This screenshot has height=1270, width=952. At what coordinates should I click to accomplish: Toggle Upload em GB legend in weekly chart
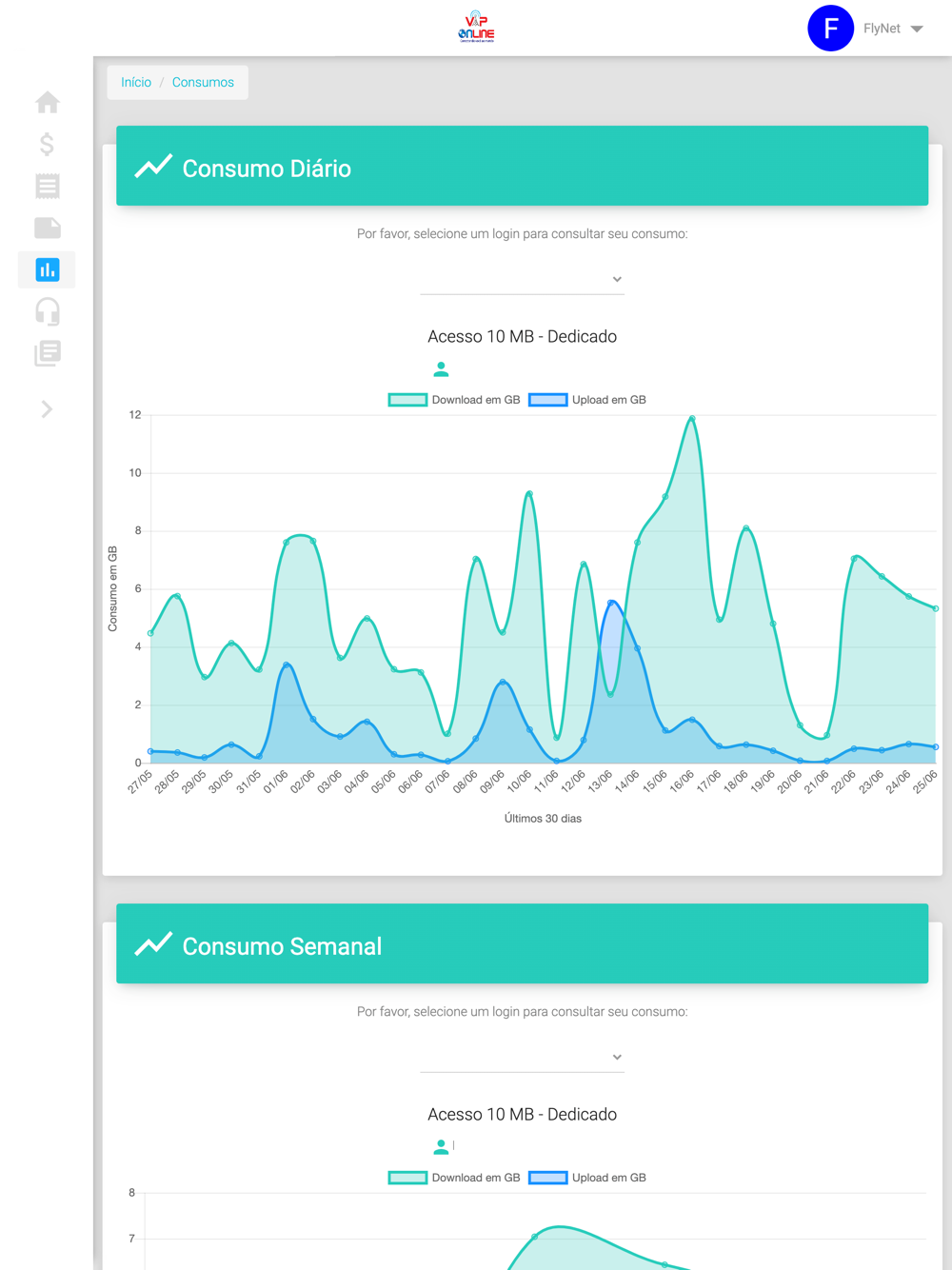click(x=587, y=1178)
